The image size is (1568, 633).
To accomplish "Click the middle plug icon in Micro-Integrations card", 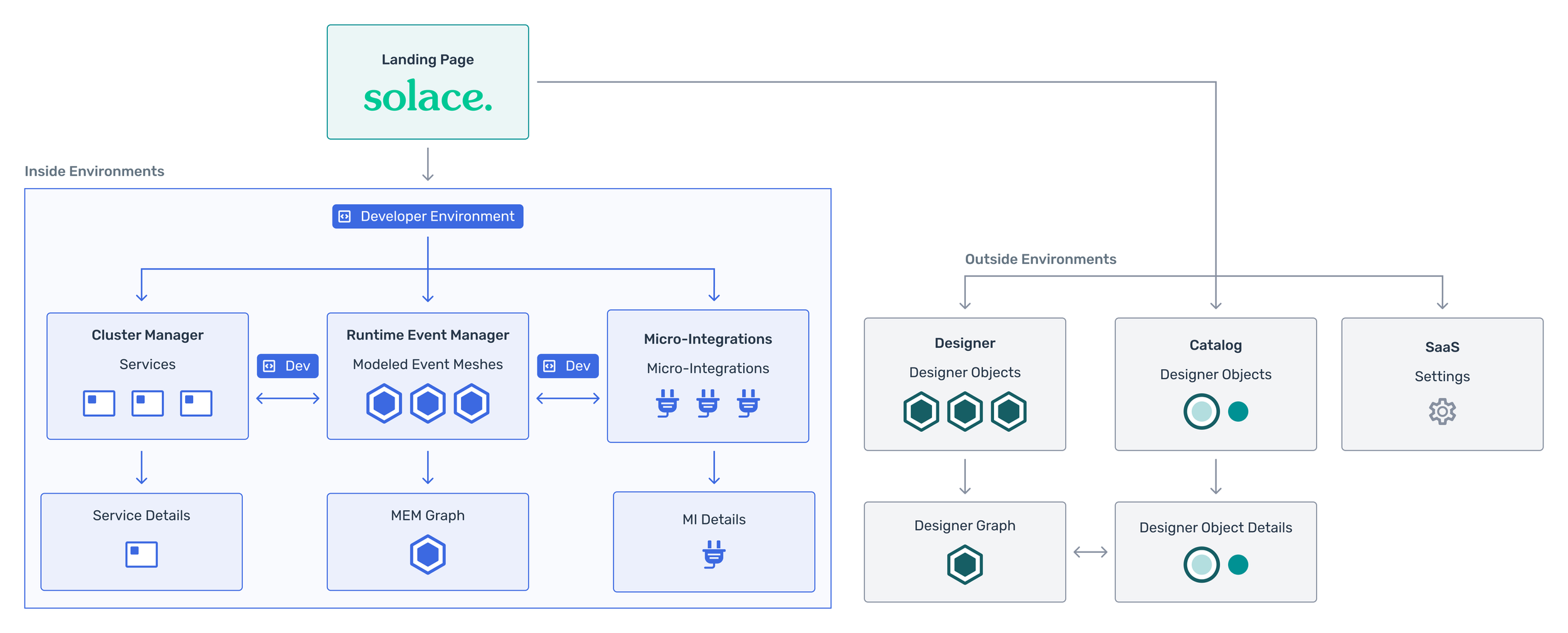I will point(708,404).
